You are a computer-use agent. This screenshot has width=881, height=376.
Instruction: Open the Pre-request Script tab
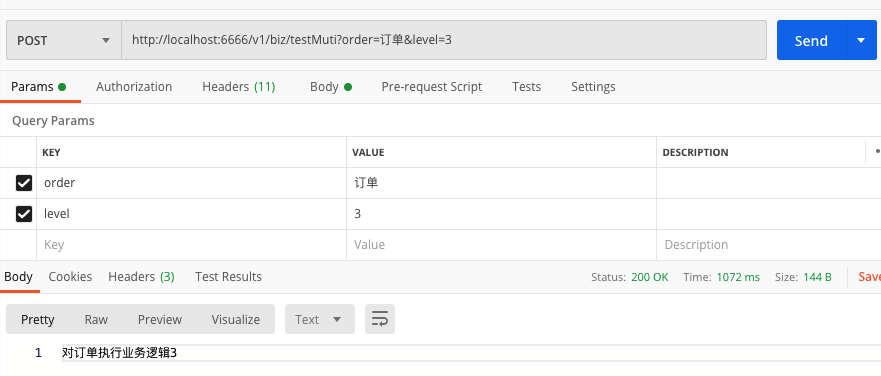[432, 87]
